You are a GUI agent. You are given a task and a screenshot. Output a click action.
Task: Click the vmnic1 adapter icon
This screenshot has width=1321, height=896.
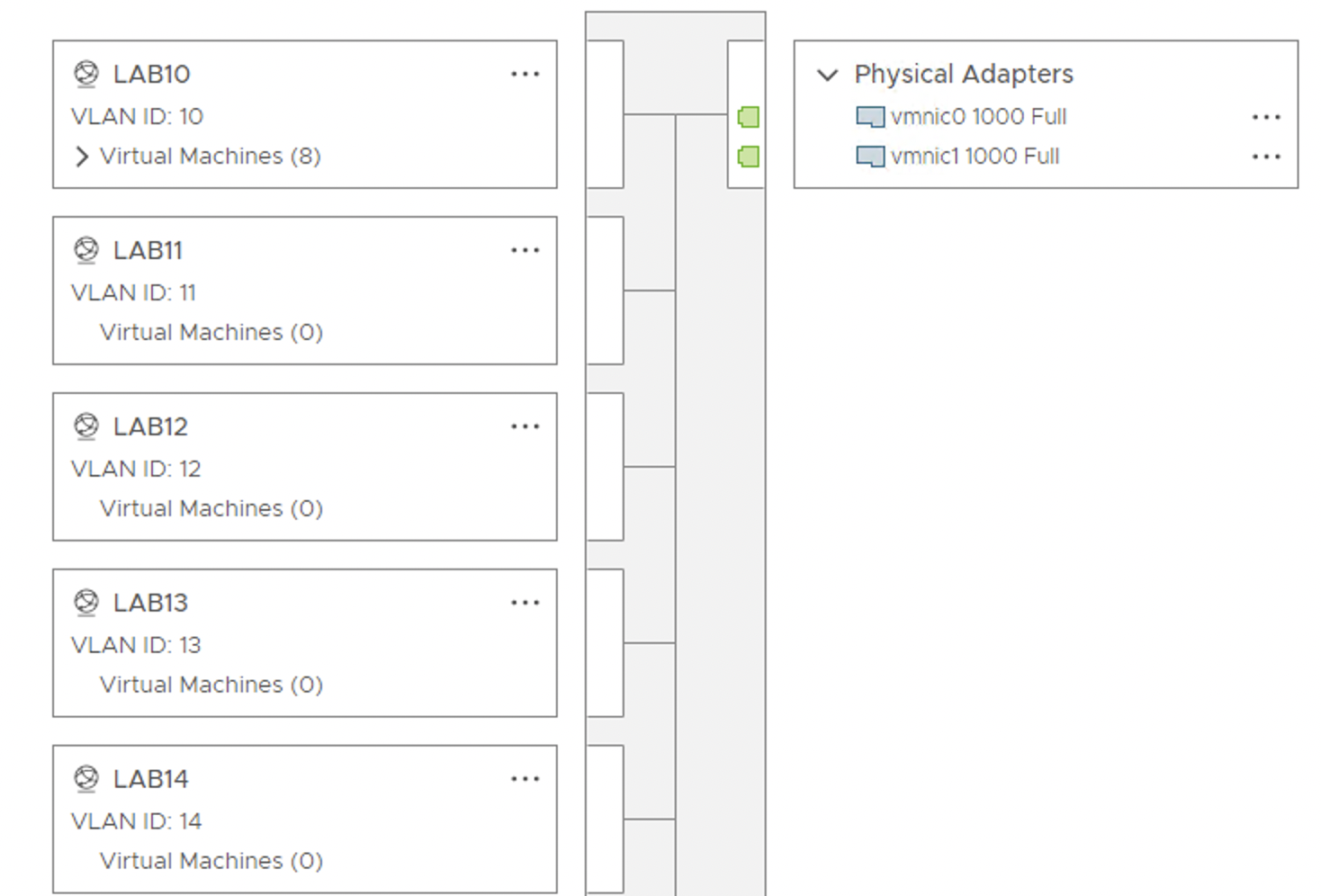[870, 157]
